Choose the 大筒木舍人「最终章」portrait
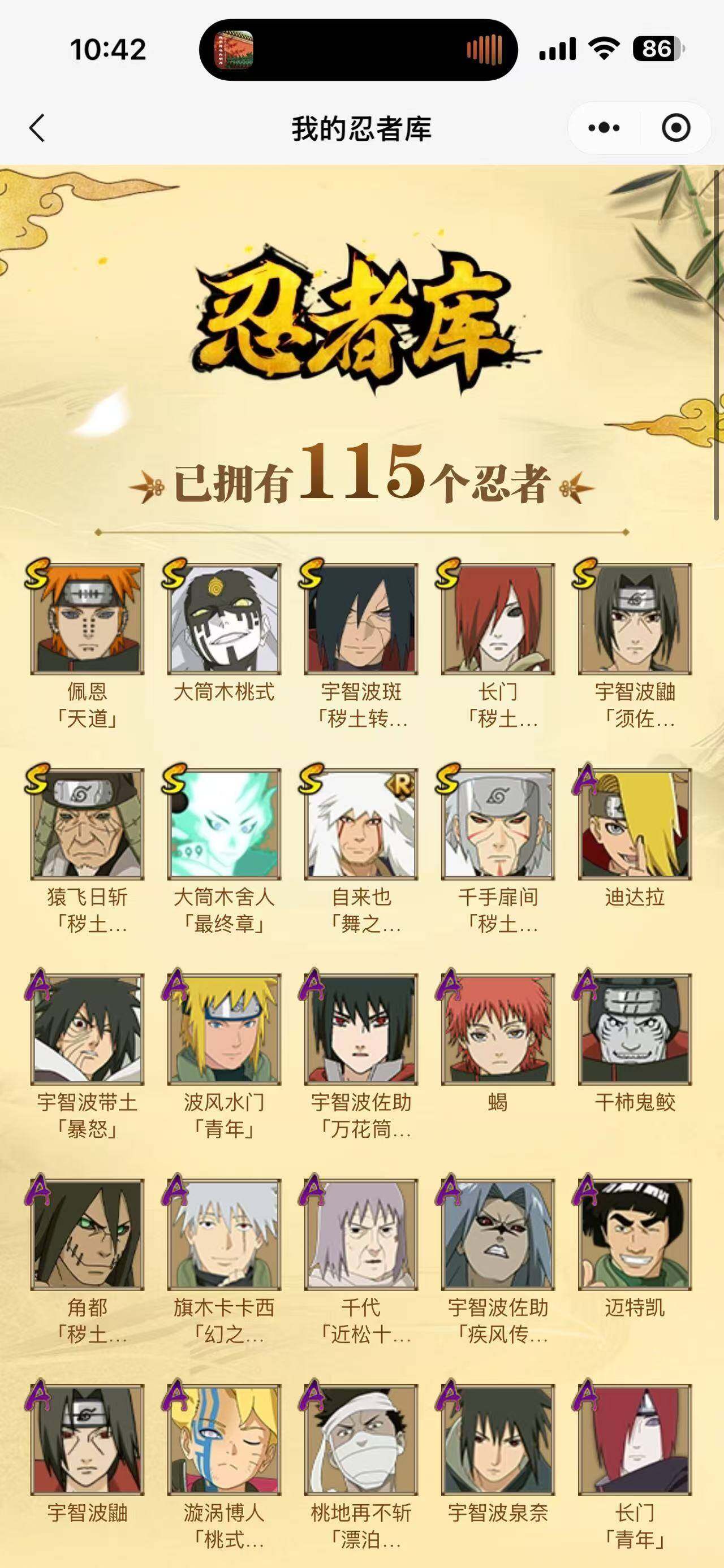 [224, 824]
